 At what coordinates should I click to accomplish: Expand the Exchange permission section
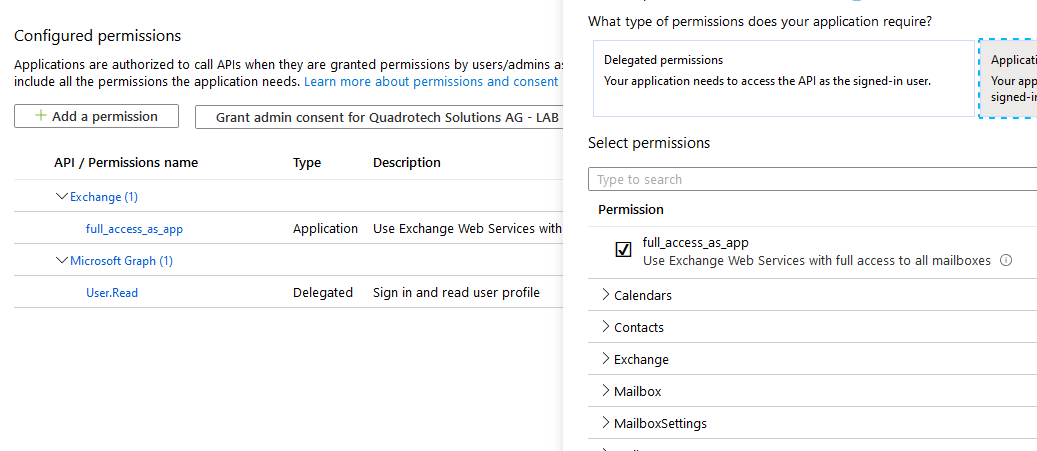606,359
